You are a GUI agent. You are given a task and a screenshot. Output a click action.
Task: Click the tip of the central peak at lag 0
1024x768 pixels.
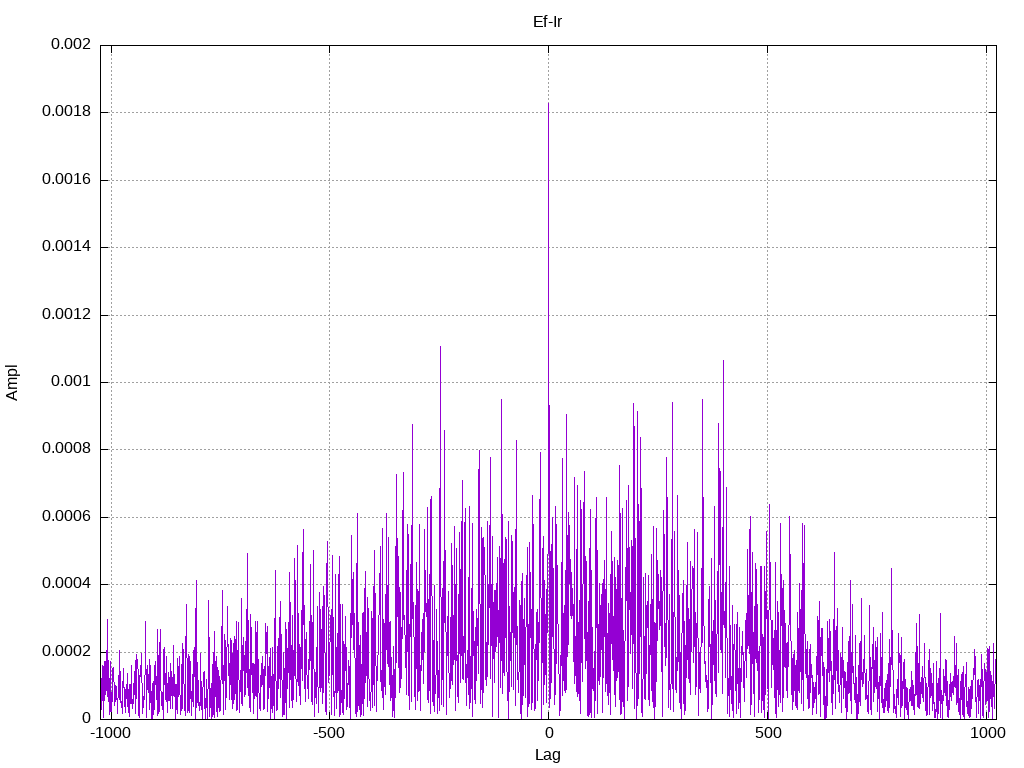click(x=548, y=103)
